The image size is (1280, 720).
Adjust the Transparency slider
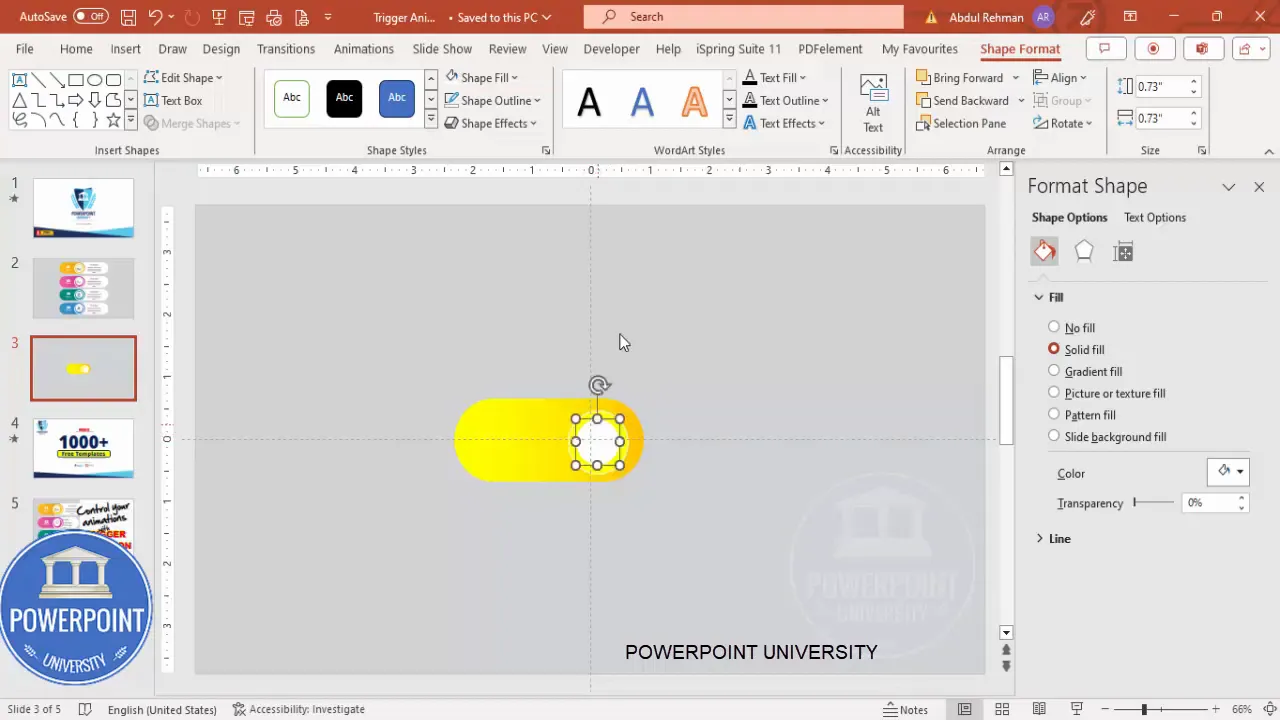tap(1154, 503)
